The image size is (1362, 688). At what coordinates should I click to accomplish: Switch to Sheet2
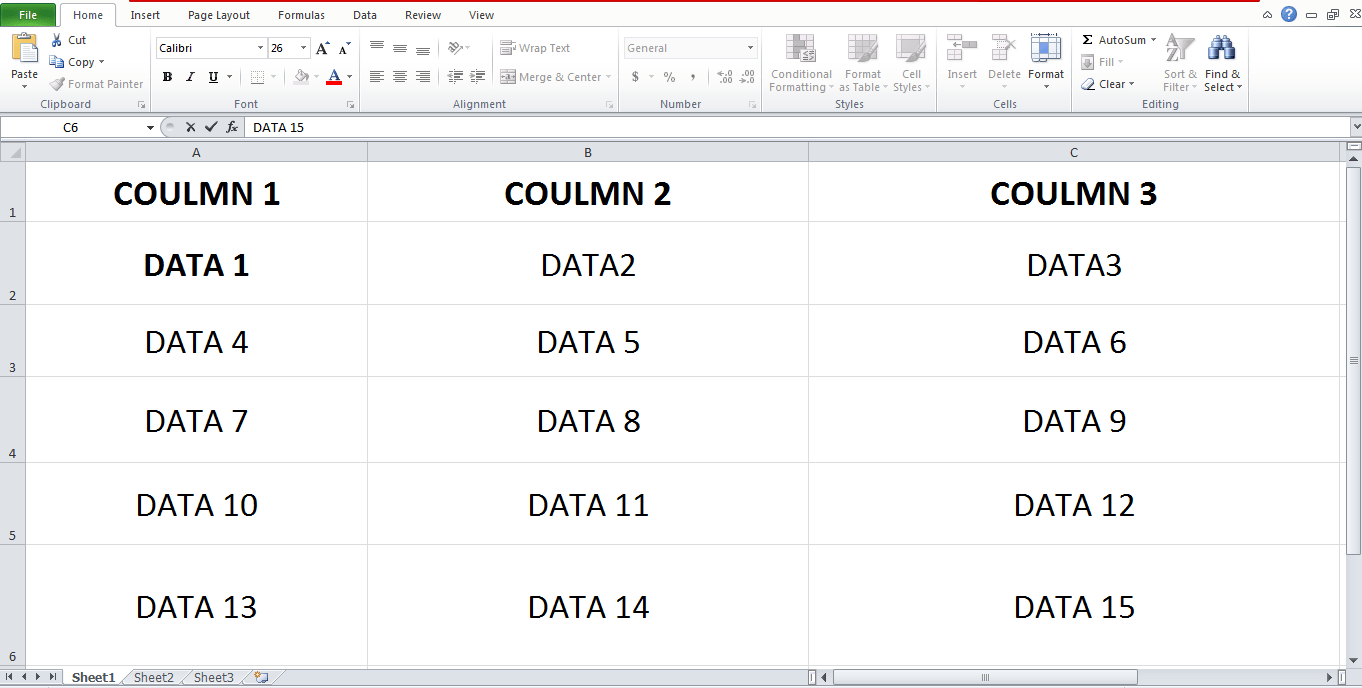[x=151, y=677]
